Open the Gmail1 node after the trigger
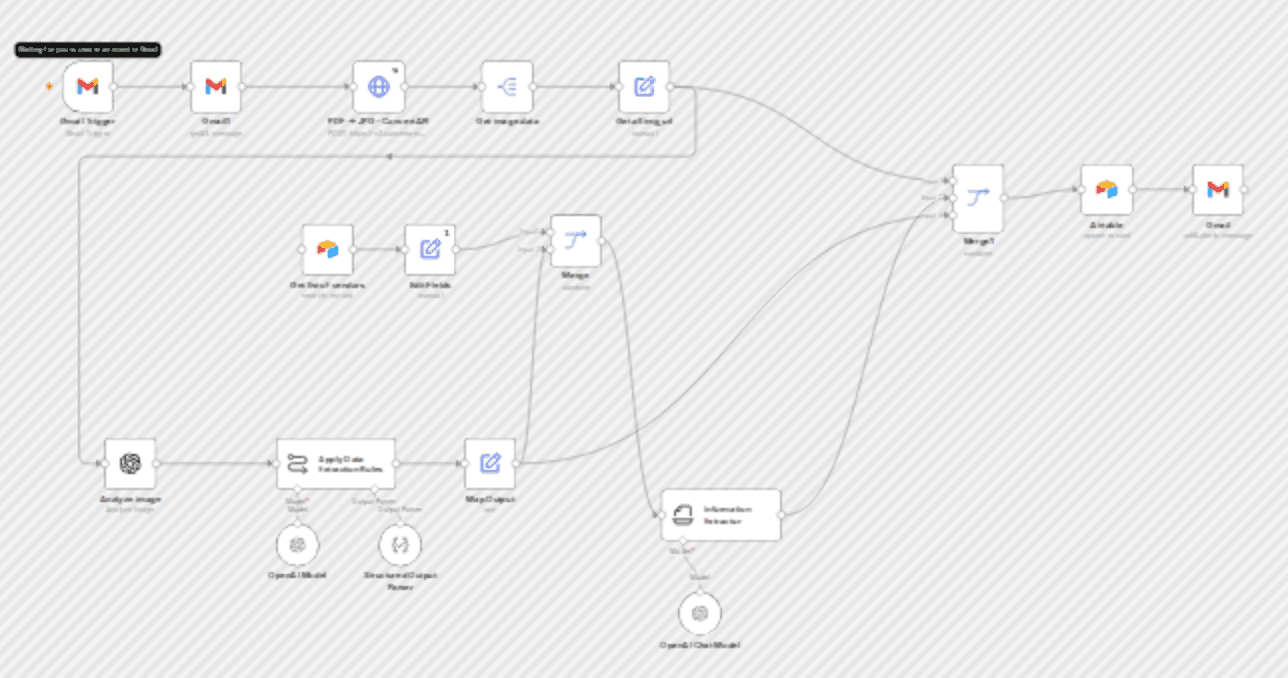Viewport: 1288px width, 678px height. point(216,87)
